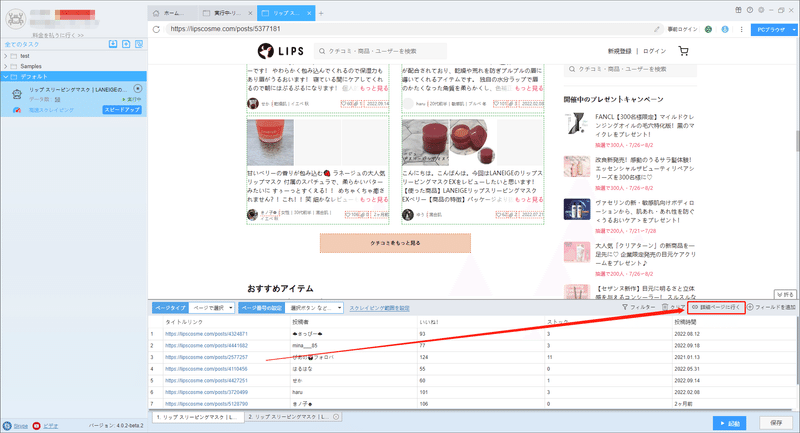Click the ページ番号の設定 button
The width and height of the screenshot is (800, 433).
coord(262,308)
